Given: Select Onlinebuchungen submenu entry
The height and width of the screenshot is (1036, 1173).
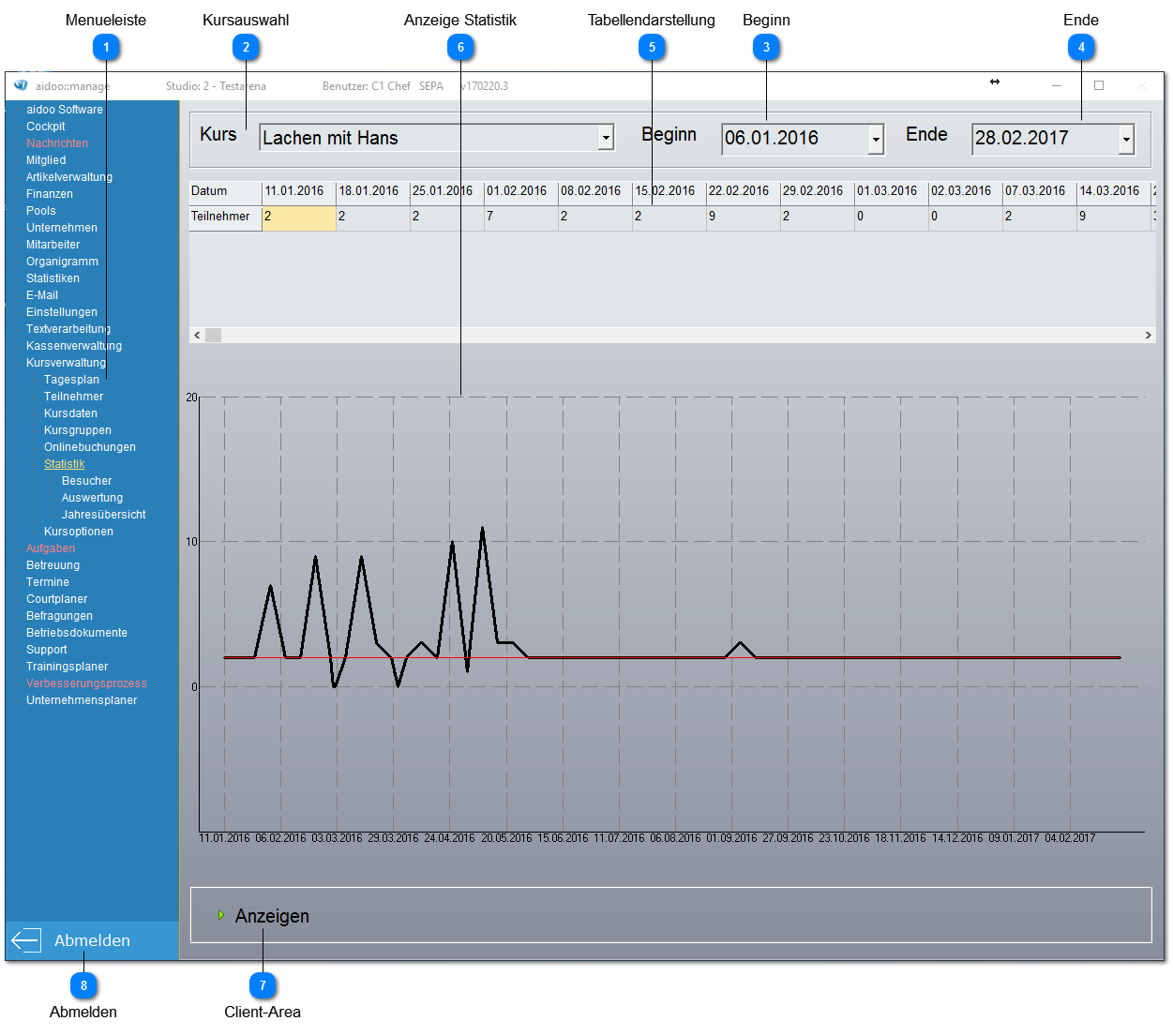Looking at the screenshot, I should click(x=90, y=447).
